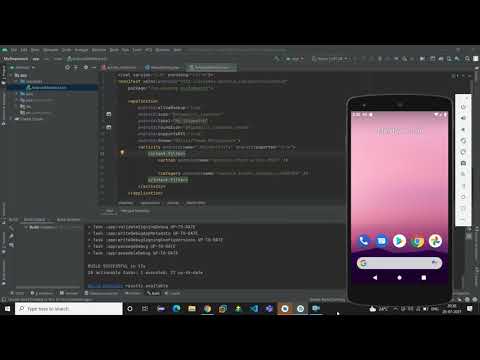480x360 pixels.
Task: Click the Cortana circle in taskbar
Action: point(130,309)
